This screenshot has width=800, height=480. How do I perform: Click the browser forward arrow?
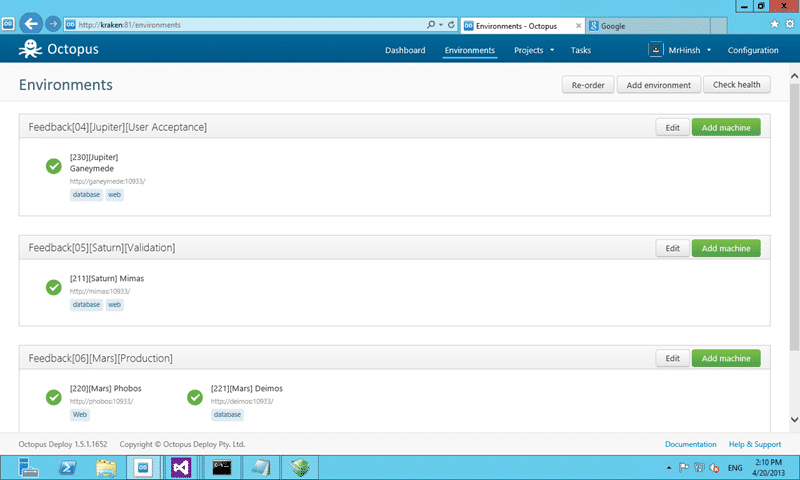[x=53, y=23]
